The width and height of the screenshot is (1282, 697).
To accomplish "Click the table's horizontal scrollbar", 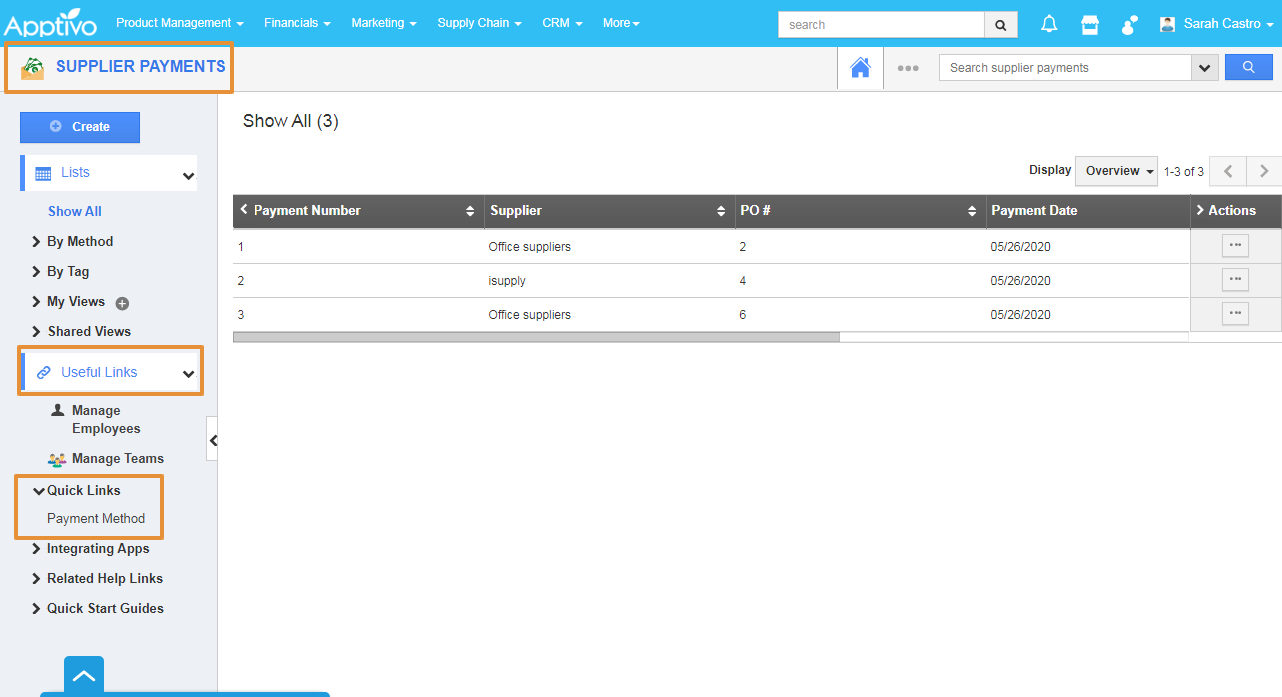I will tap(536, 337).
